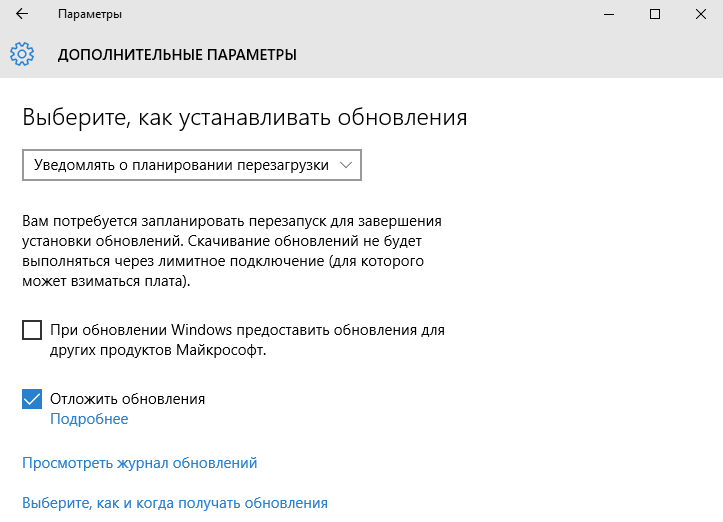Image resolution: width=723 pixels, height=522 pixels.
Task: Click the ДОПОЛНИТЕЛЬНЫЕ ПАРАМЕТРЫ header text
Action: click(177, 54)
